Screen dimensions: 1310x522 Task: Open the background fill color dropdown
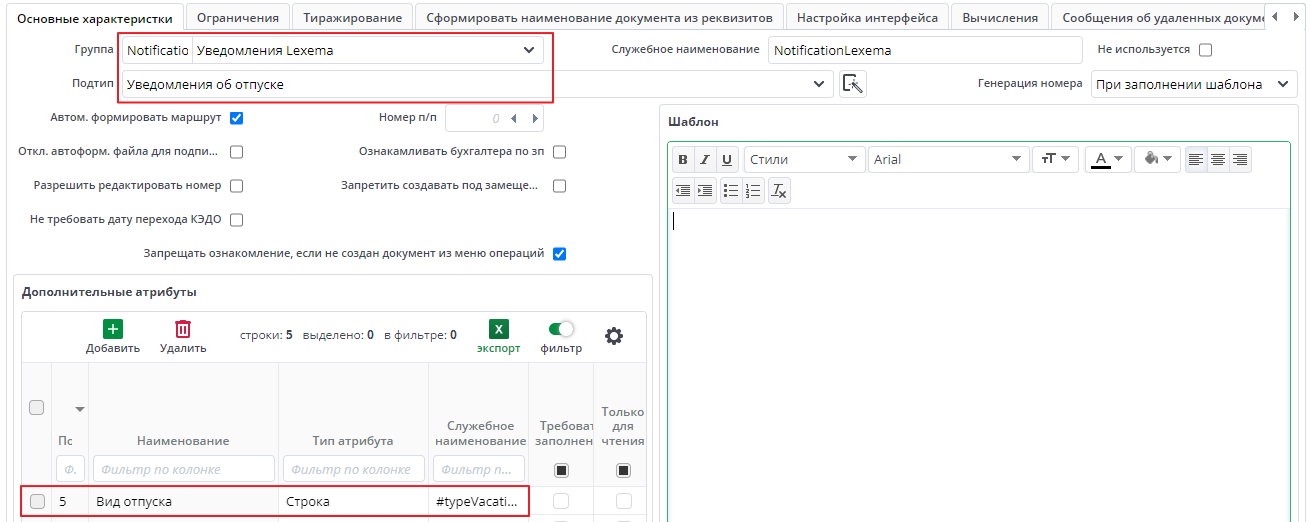coord(1158,160)
